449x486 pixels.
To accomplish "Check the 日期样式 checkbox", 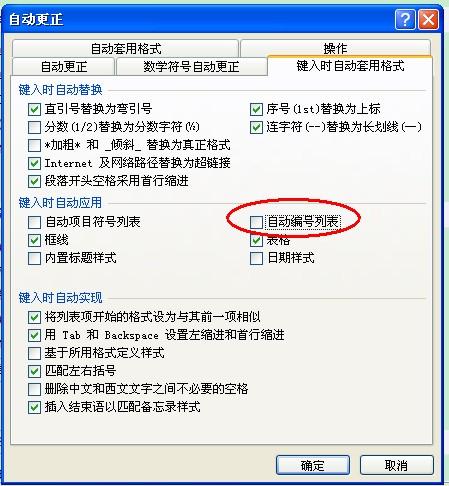I will point(256,258).
